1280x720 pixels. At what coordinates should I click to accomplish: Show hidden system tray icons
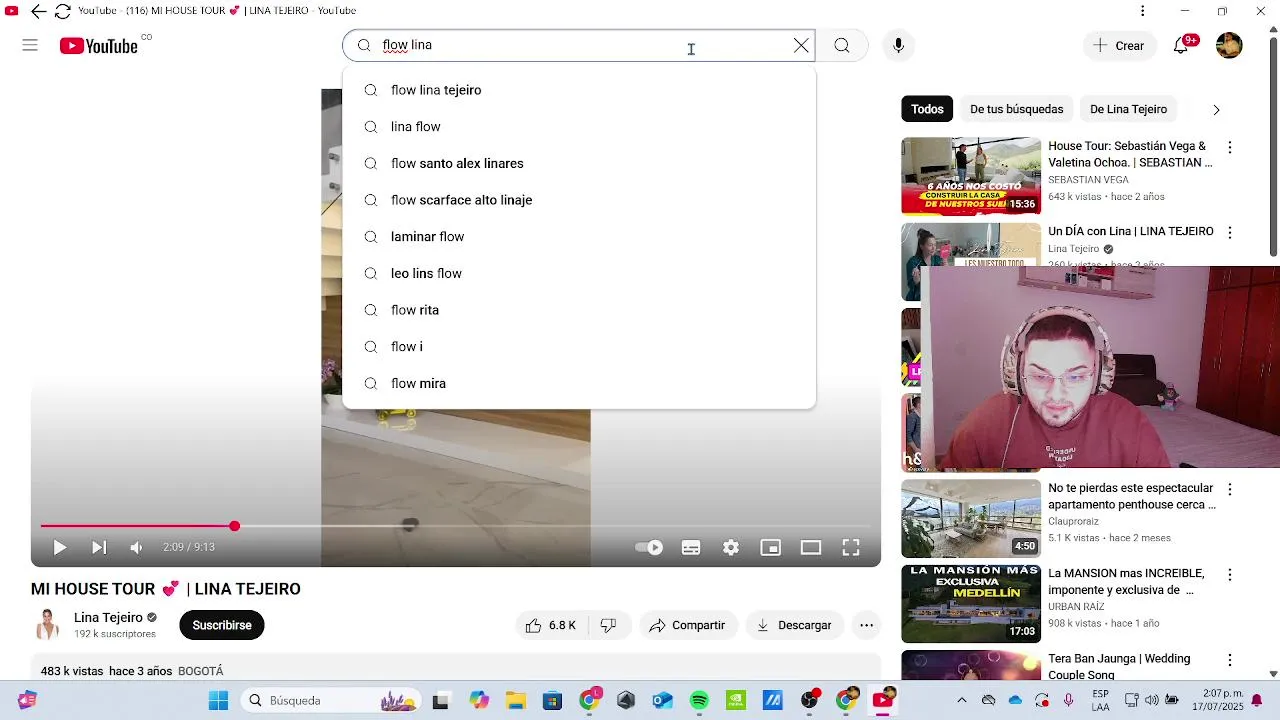(x=962, y=700)
